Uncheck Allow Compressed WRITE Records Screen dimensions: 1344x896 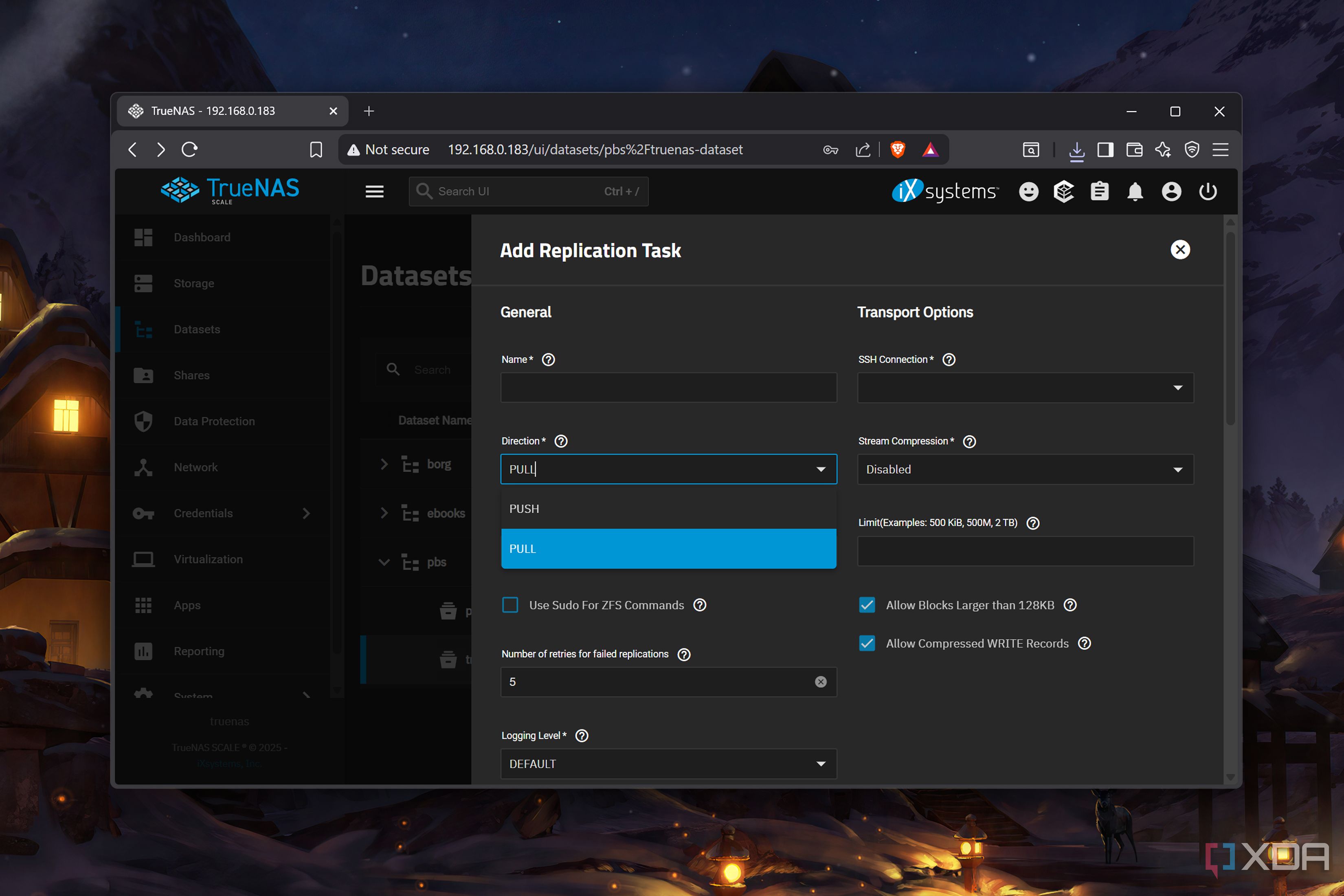point(867,643)
